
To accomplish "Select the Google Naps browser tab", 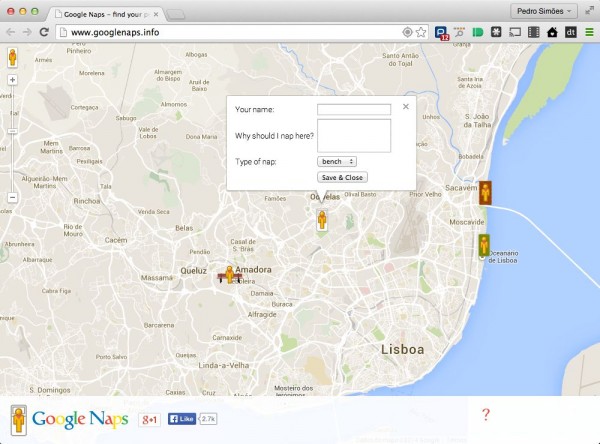I will tap(105, 15).
